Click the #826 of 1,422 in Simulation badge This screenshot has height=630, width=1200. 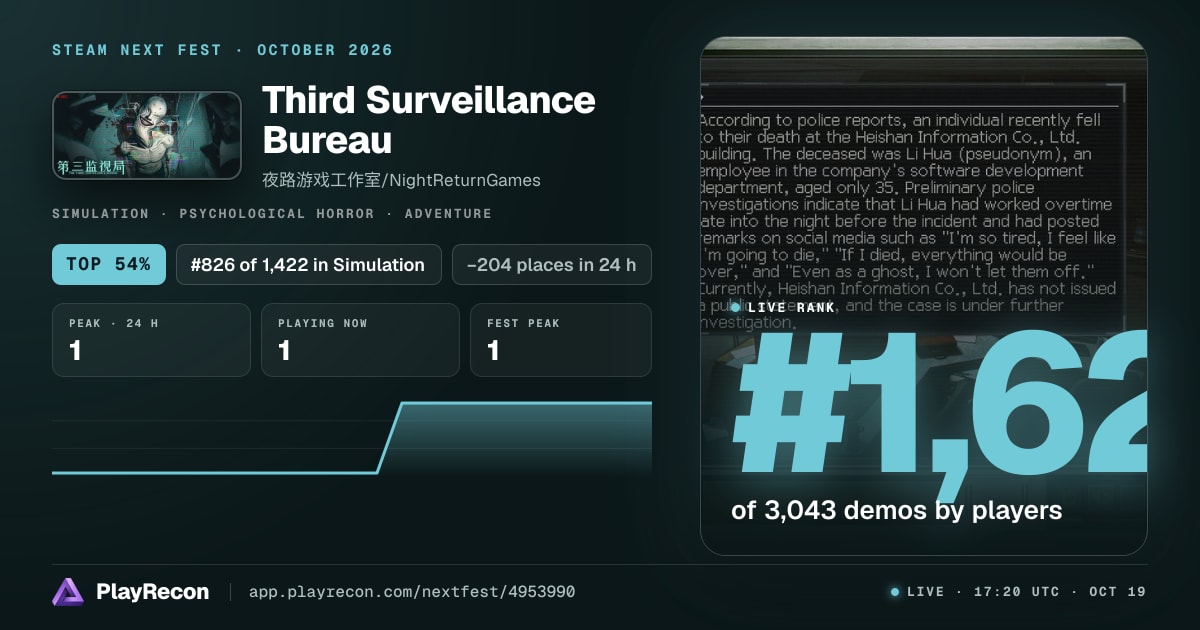(x=308, y=265)
